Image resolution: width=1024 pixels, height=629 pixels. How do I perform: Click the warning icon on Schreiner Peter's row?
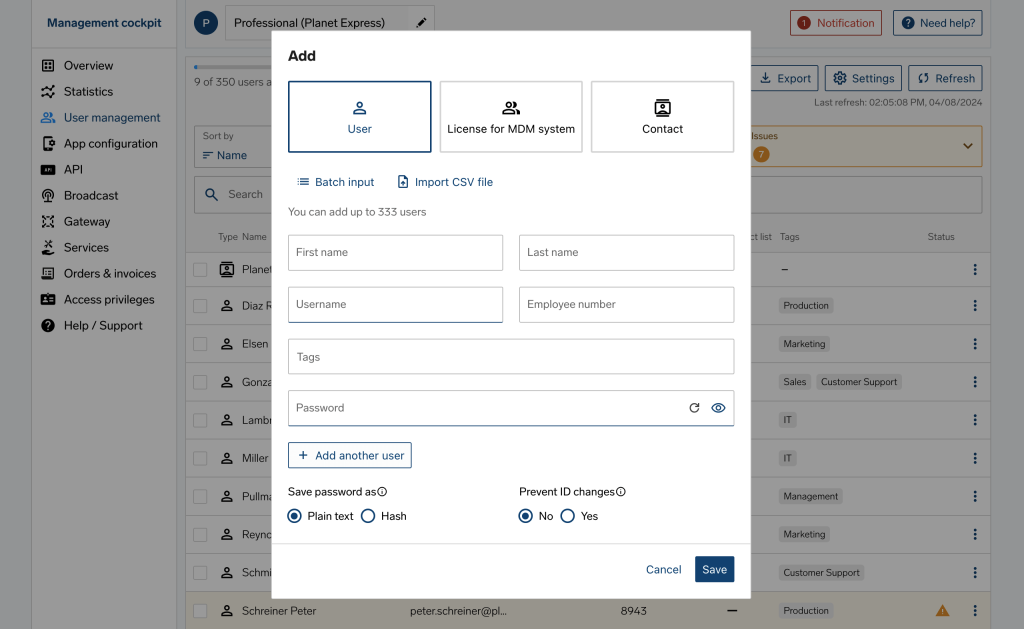941,610
